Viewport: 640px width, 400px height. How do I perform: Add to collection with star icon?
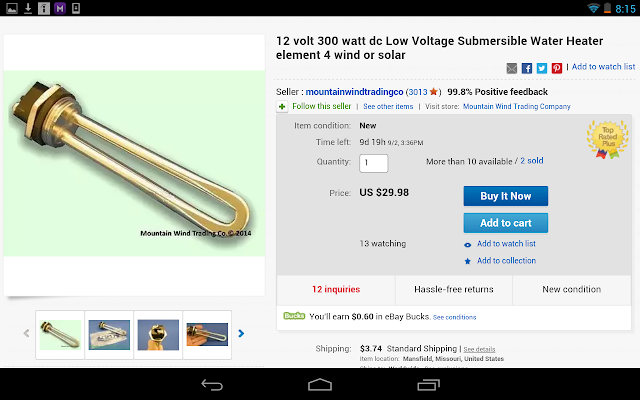pos(506,261)
